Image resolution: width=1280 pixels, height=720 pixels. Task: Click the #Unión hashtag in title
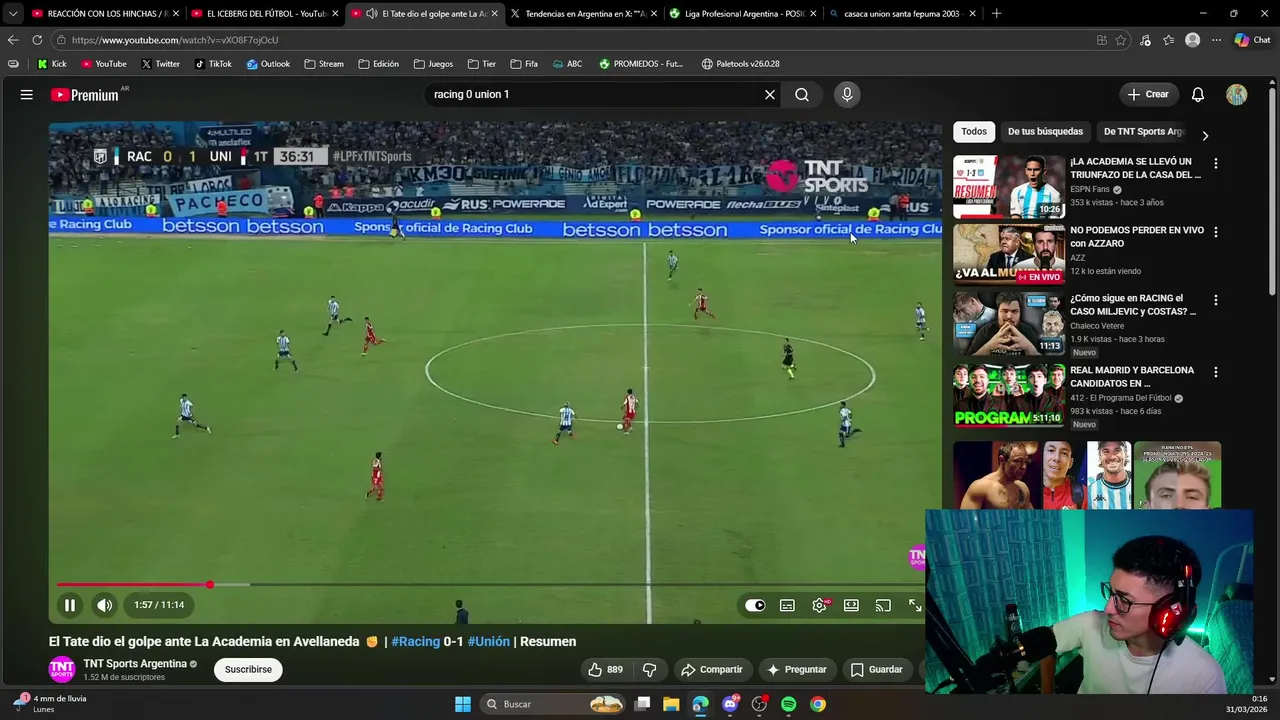(x=489, y=642)
